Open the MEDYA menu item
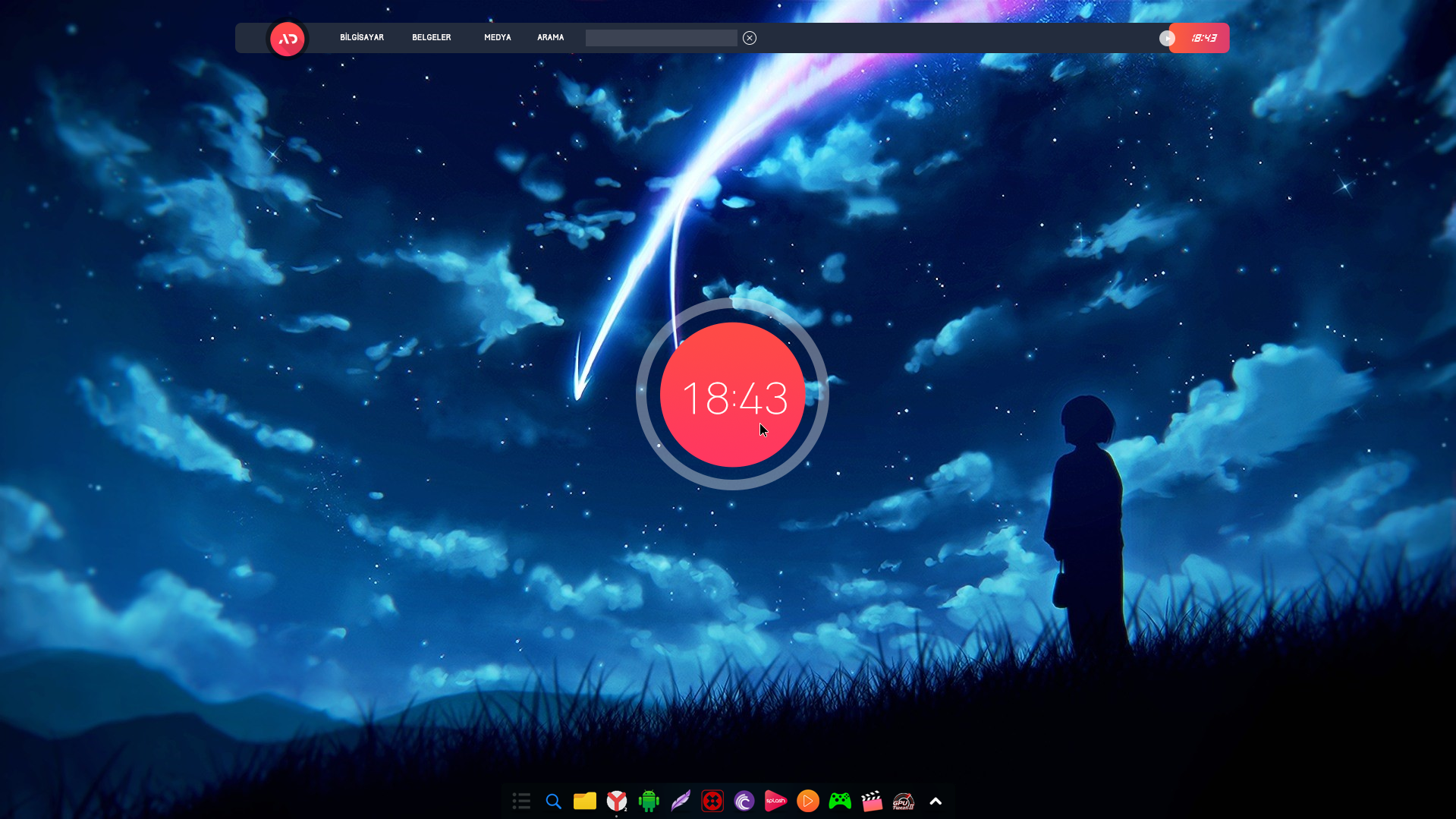Viewport: 1456px width, 819px height. coord(498,37)
